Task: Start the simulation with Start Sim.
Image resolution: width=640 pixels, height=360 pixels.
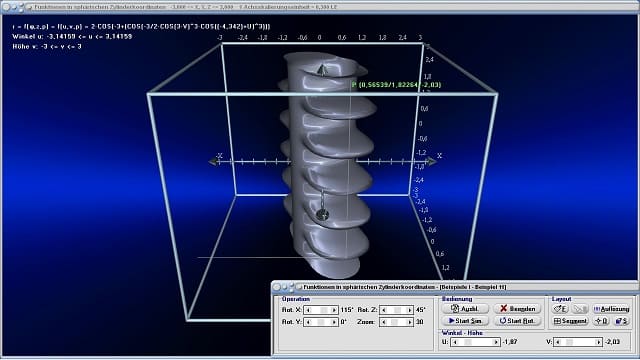Action: tap(465, 321)
